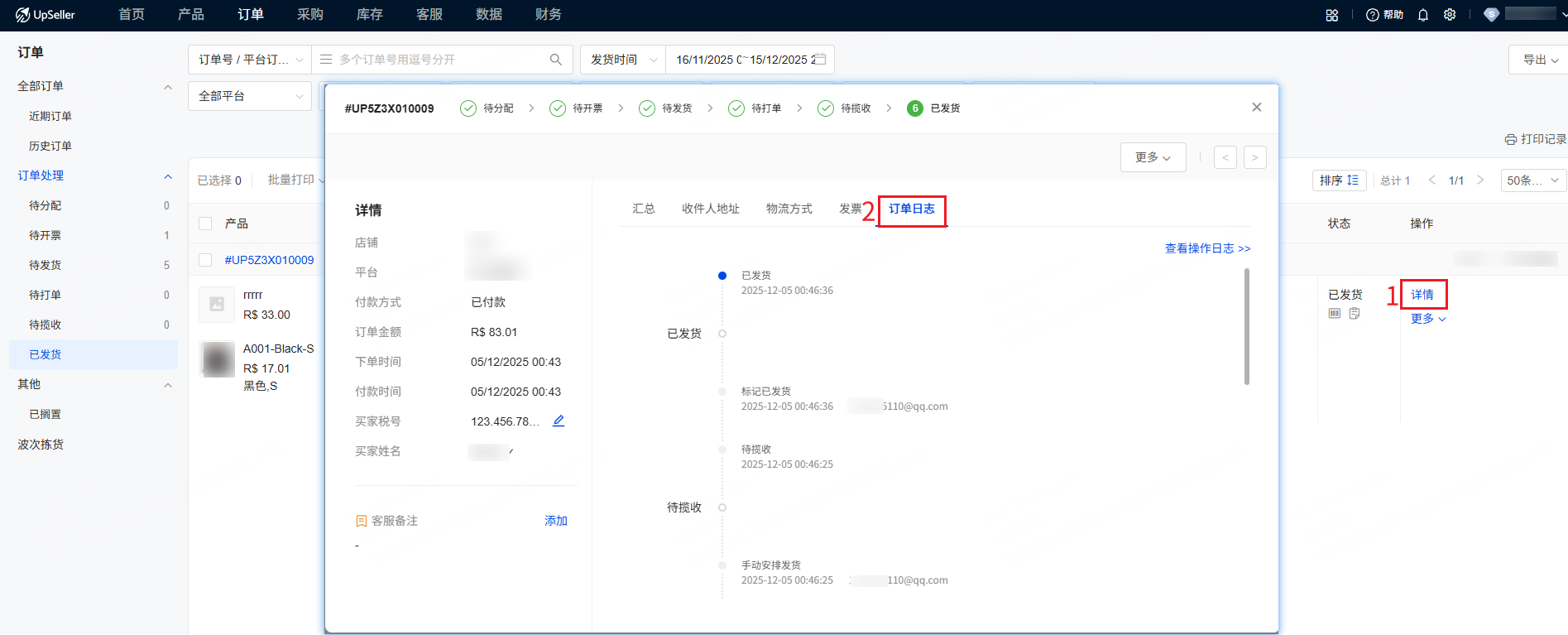1568x635 pixels.
Task: Open the date range calendar icon
Action: pyautogui.click(x=821, y=60)
